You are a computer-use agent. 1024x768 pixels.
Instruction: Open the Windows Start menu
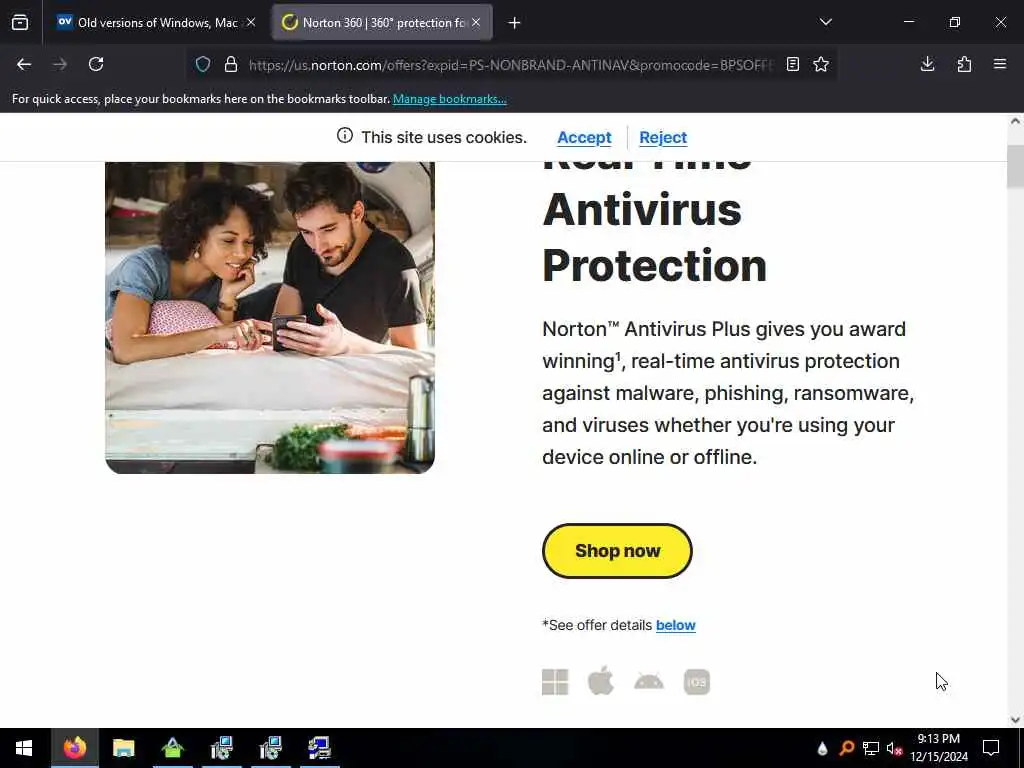24,748
